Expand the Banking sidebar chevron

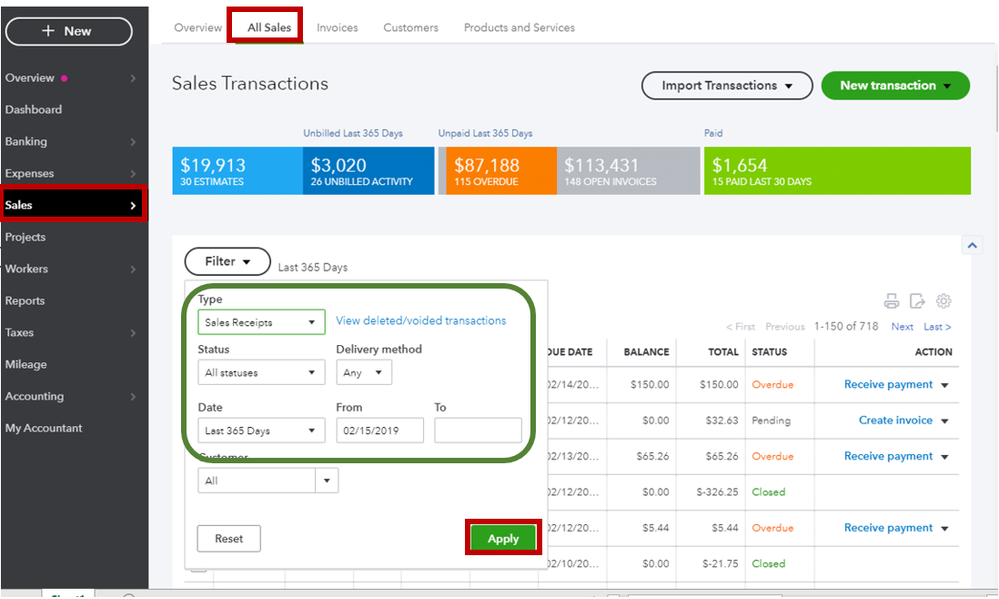(133, 141)
